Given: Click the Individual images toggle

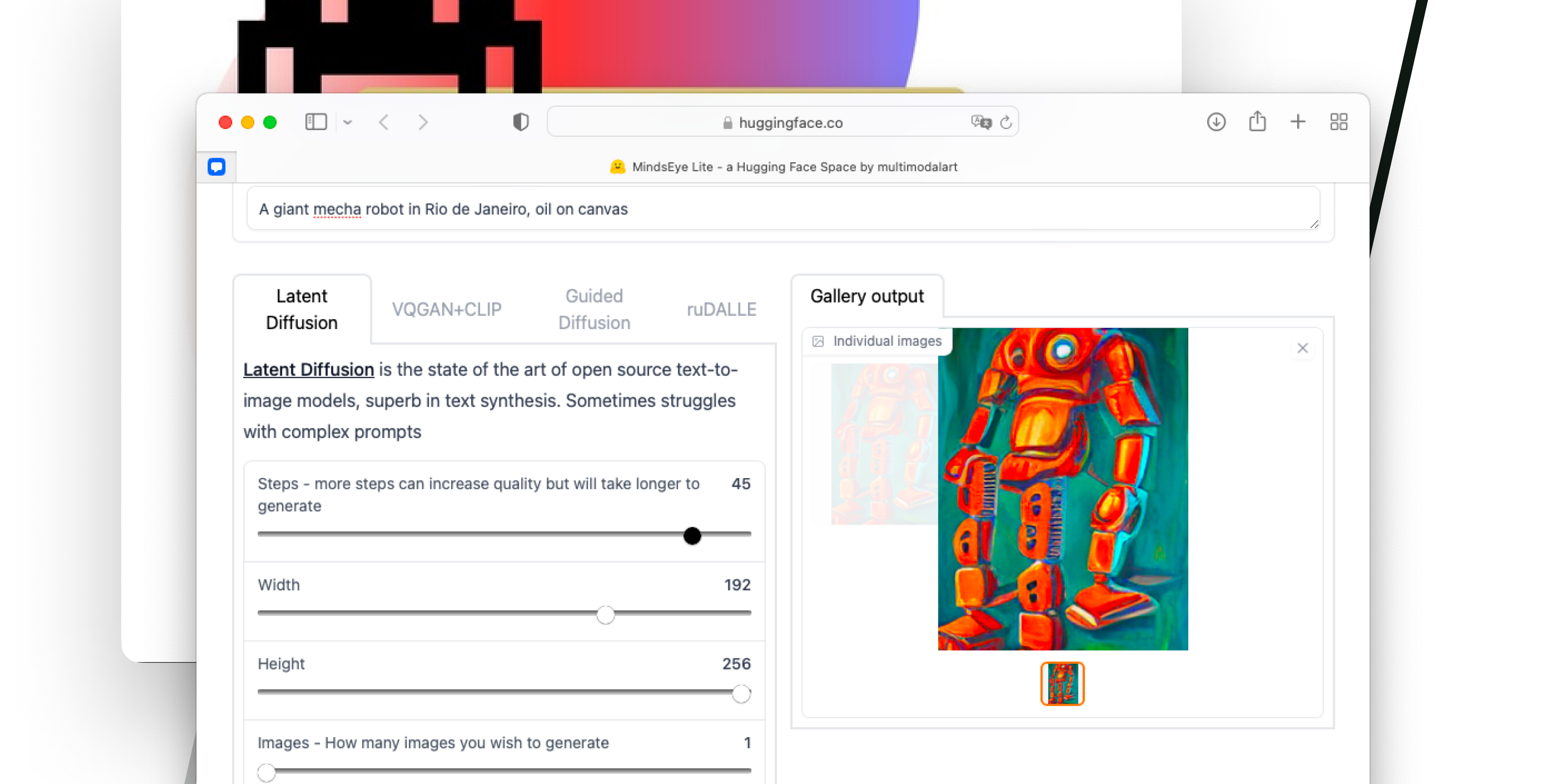Looking at the screenshot, I should tap(878, 340).
